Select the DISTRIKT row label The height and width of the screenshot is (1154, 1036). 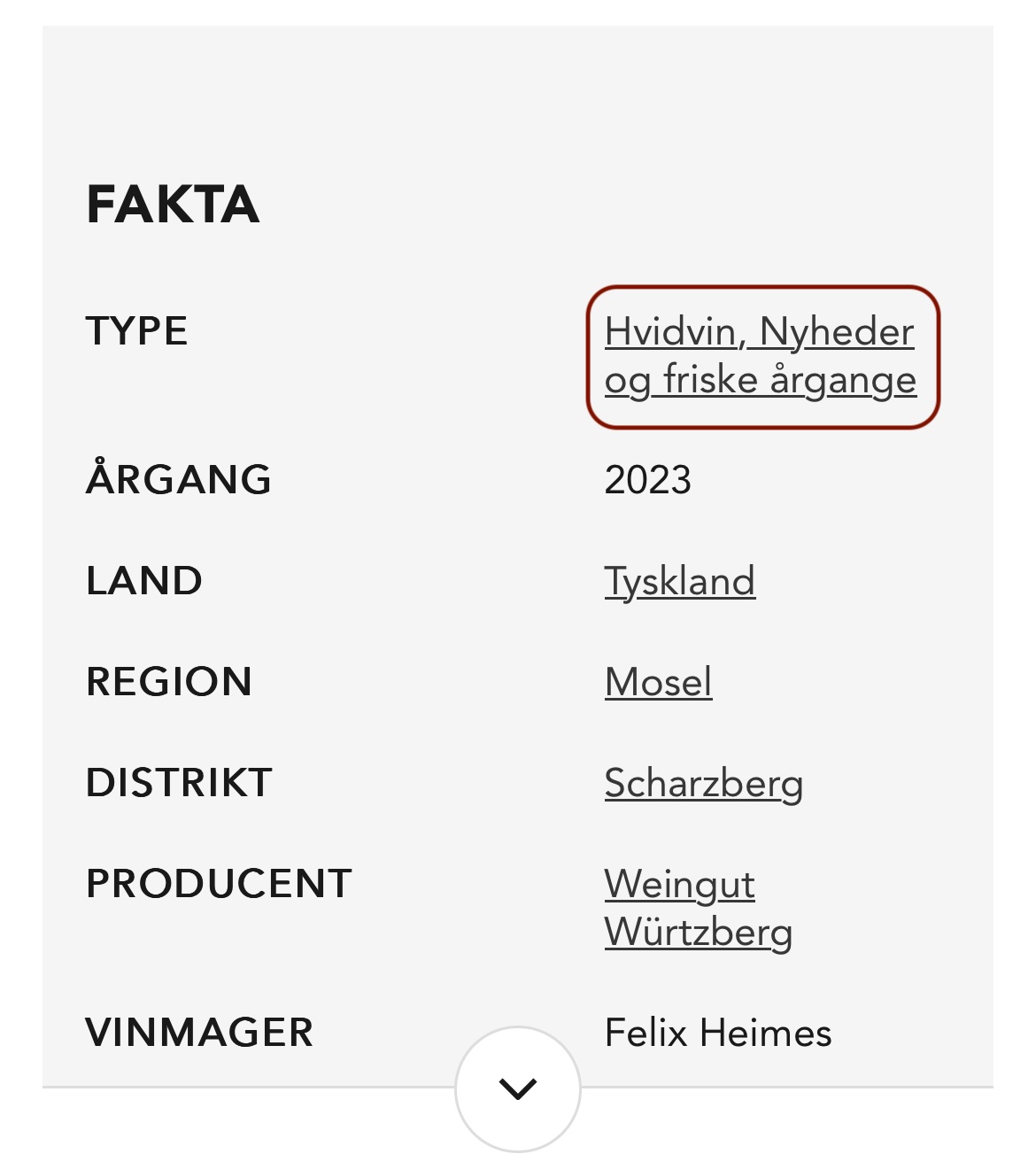coord(179,783)
